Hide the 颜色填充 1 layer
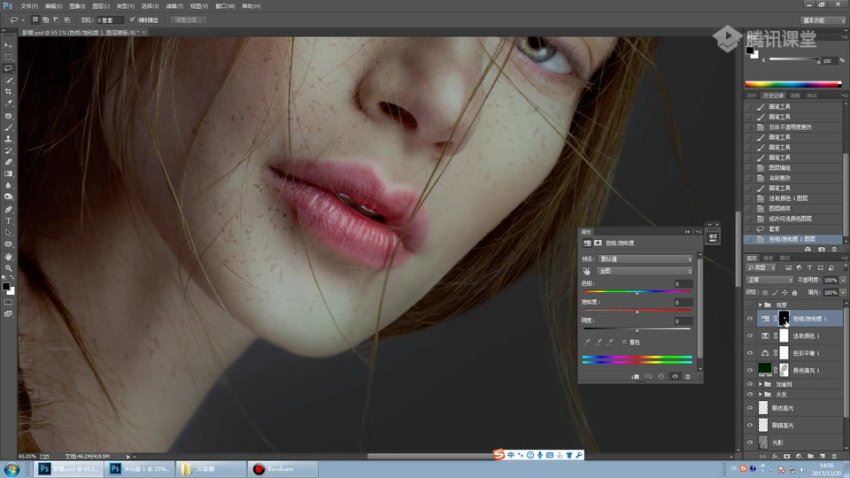 coord(750,371)
